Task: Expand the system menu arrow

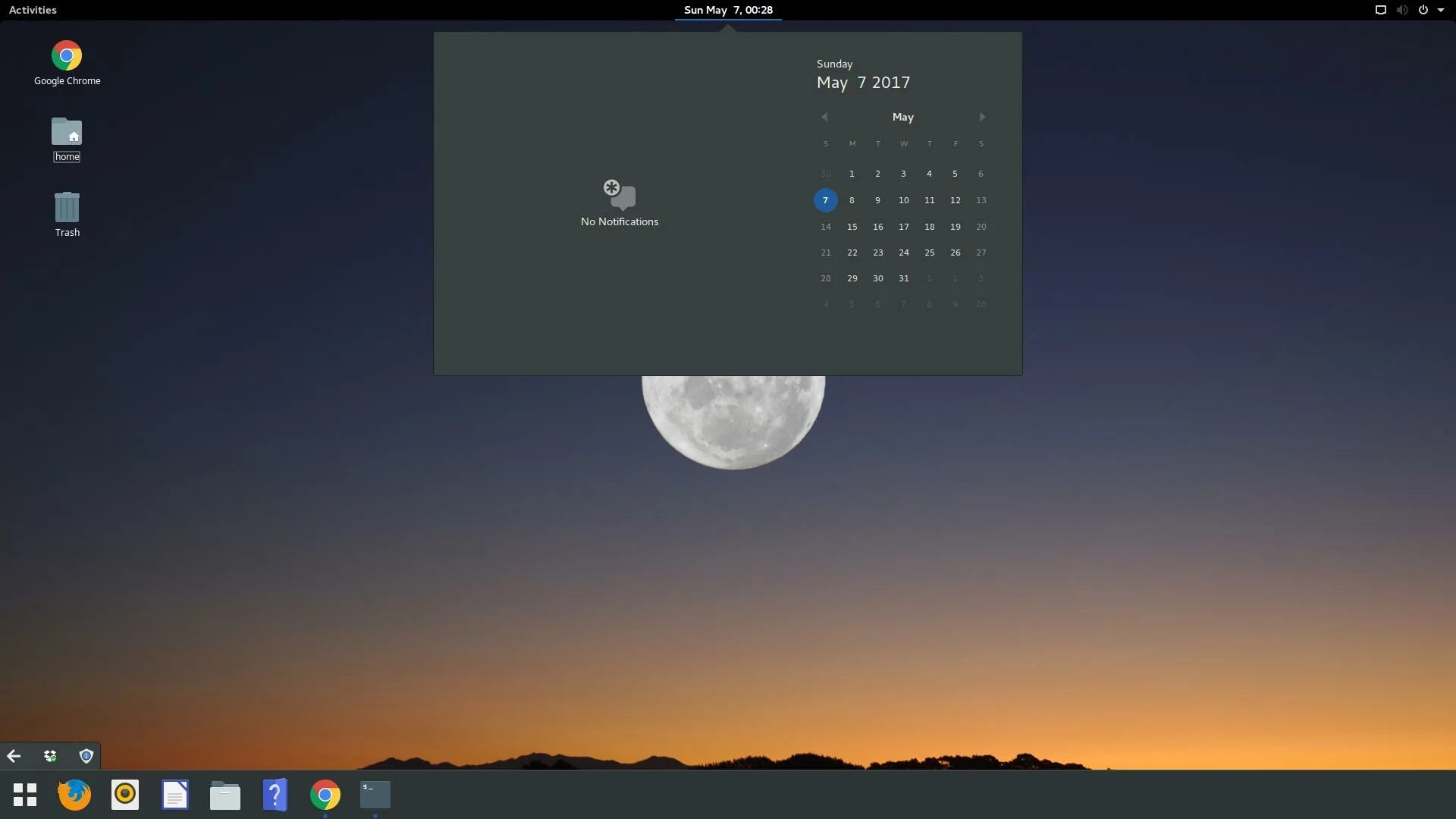Action: (1441, 10)
